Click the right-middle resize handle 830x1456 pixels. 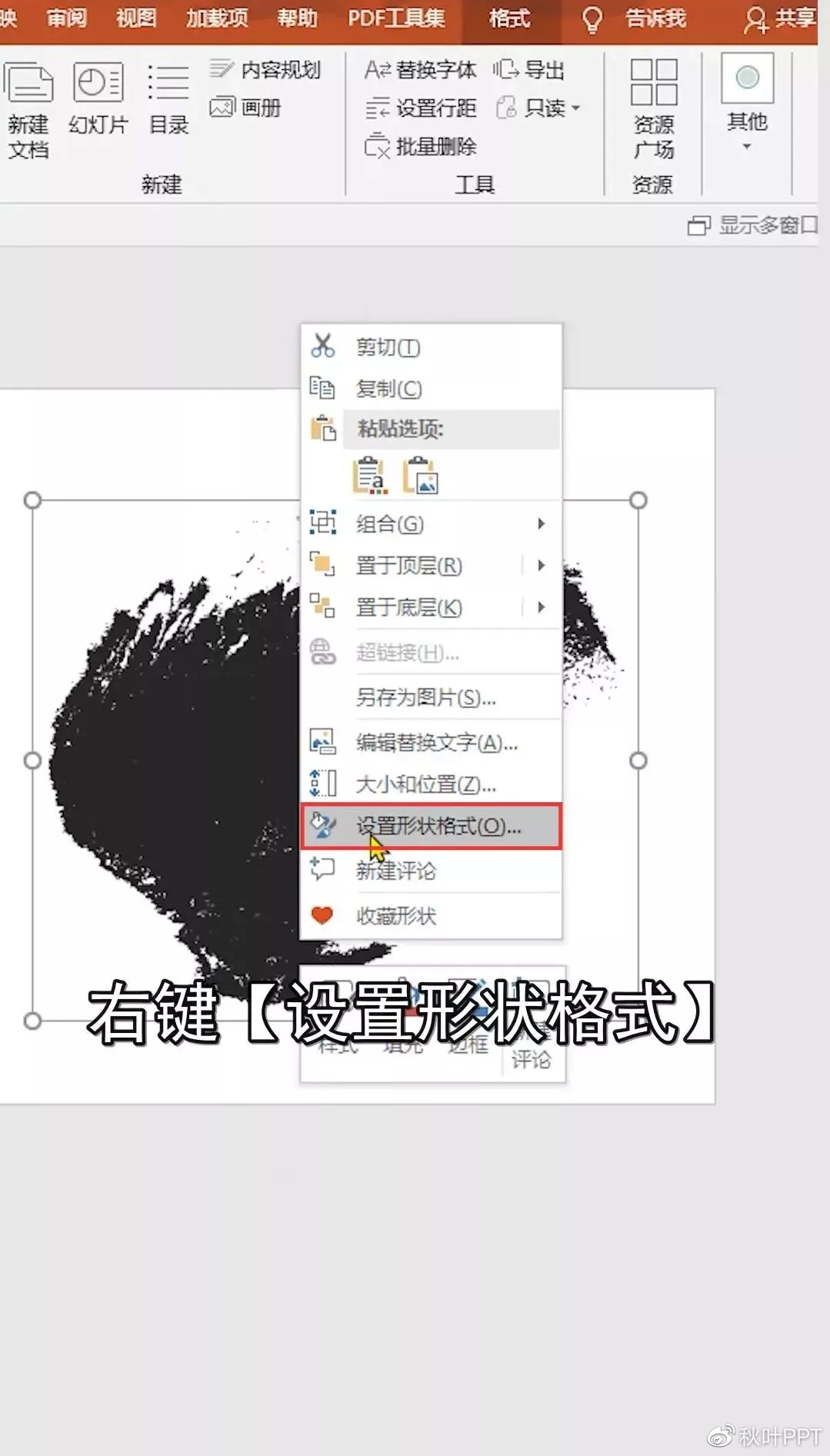pyautogui.click(x=638, y=761)
